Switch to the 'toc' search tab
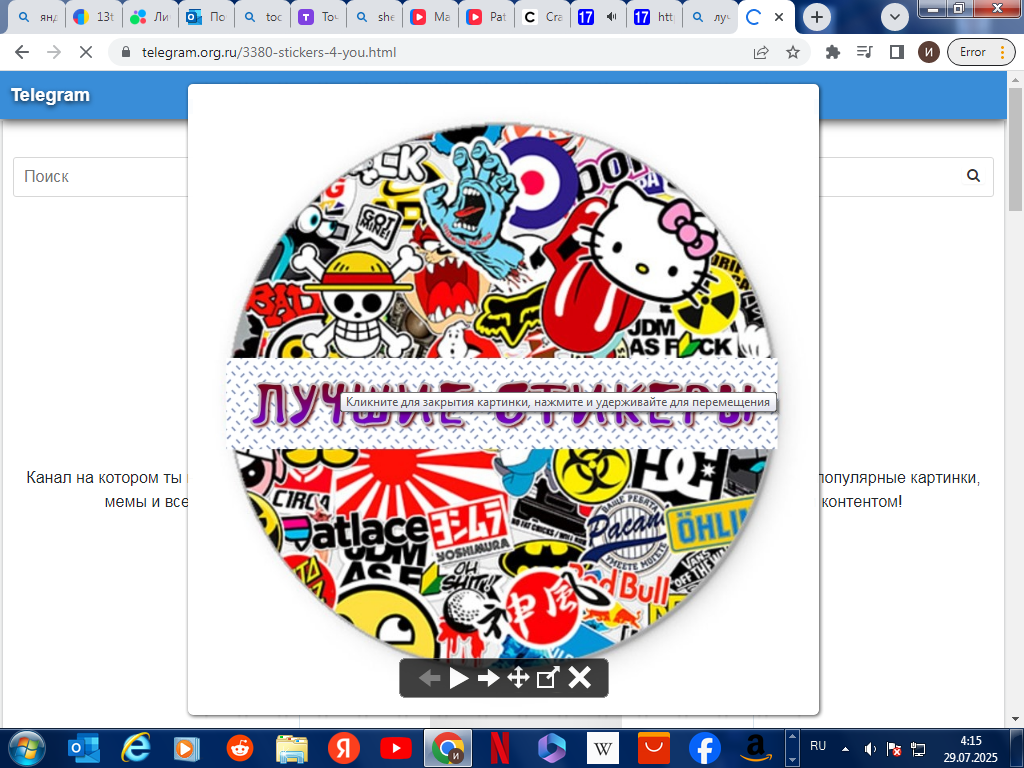Viewport: 1024px width, 768px height. [262, 17]
